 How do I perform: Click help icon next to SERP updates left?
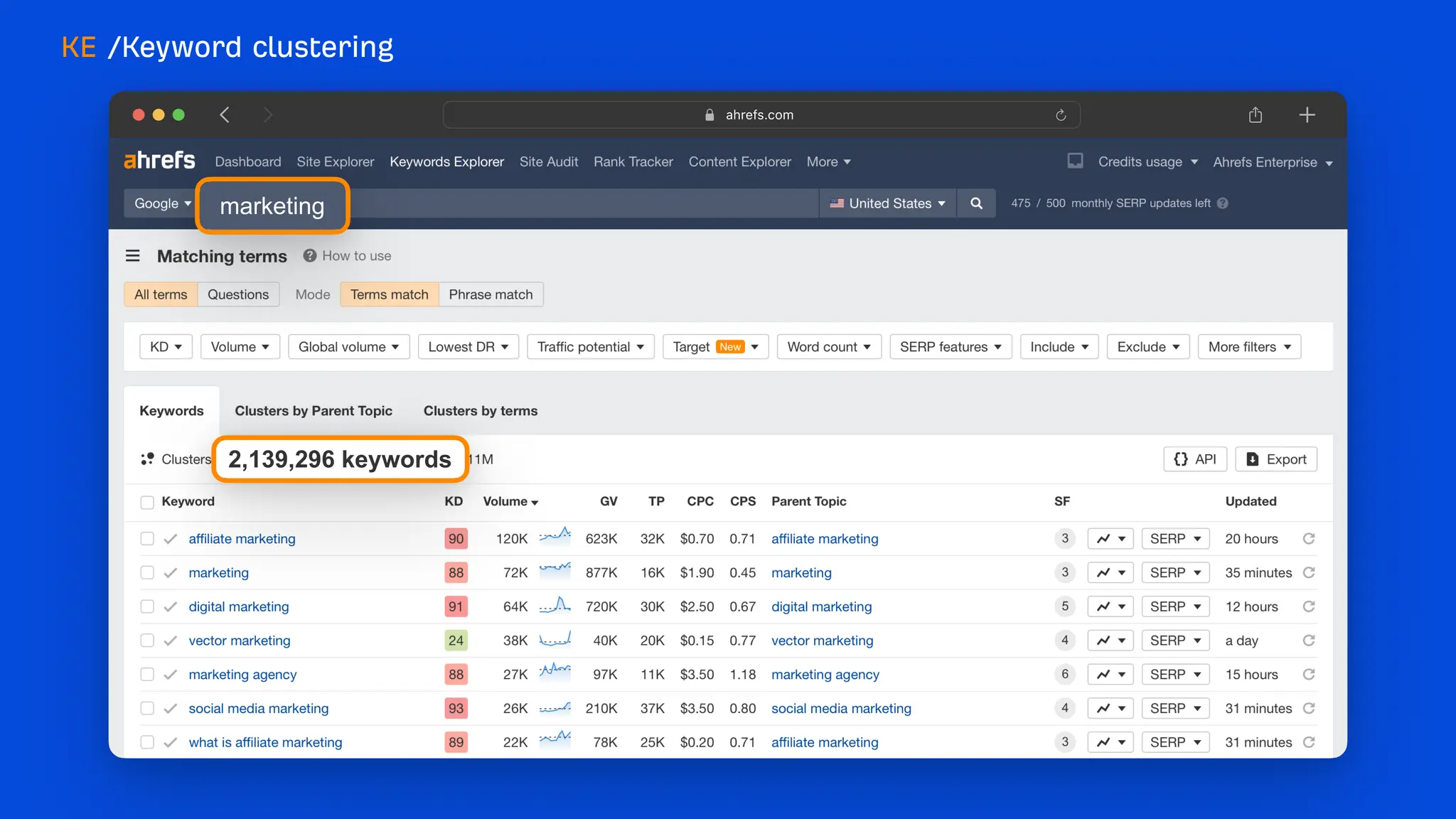[x=1223, y=203]
